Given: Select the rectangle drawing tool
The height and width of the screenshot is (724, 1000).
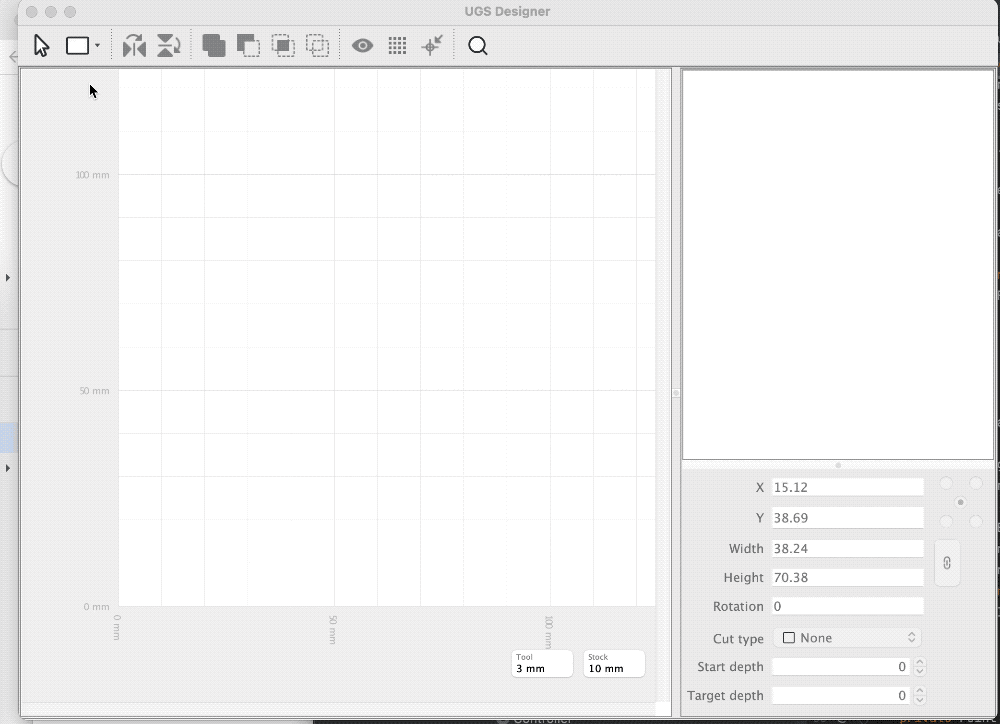Looking at the screenshot, I should coord(78,45).
